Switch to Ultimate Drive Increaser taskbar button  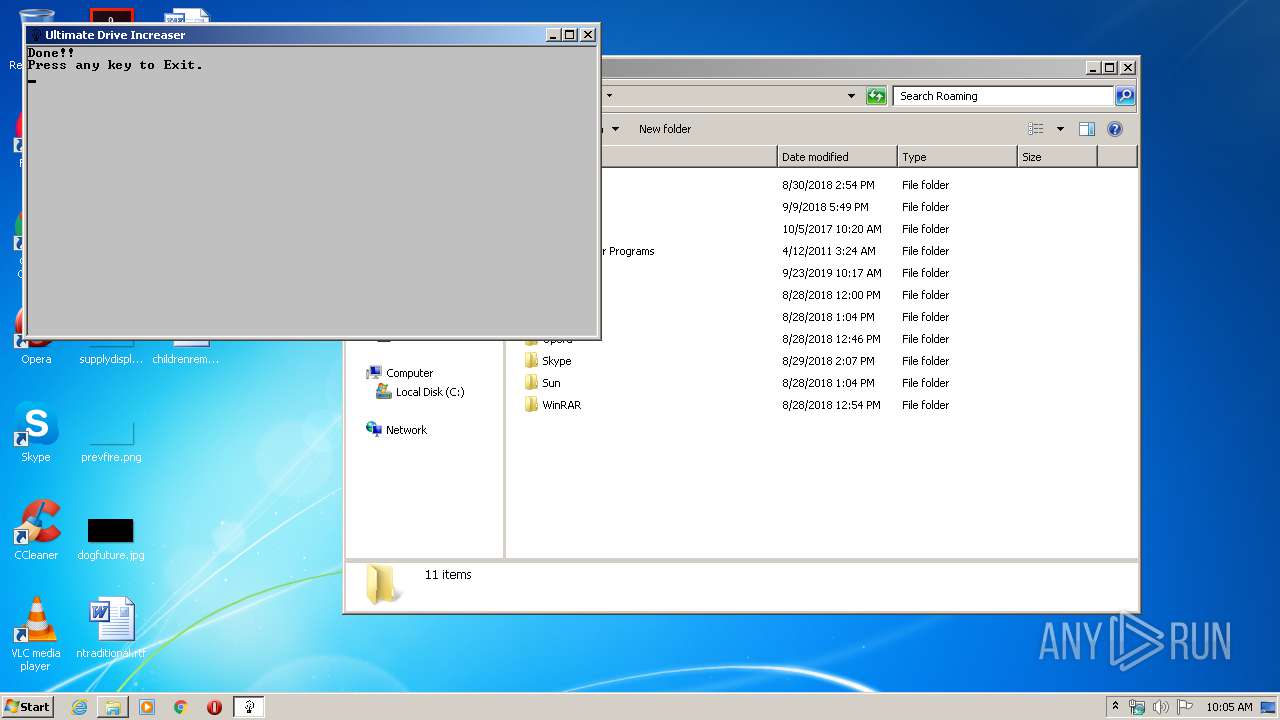coord(249,707)
